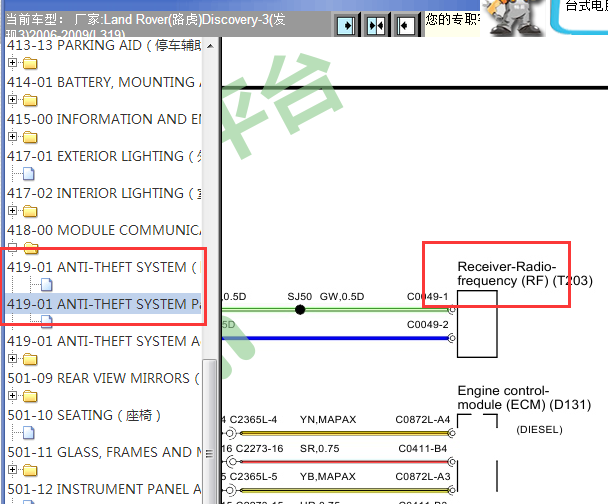
Task: Open folder icon under 418-00 MODULE COMMUNICATION
Action: 31,248
